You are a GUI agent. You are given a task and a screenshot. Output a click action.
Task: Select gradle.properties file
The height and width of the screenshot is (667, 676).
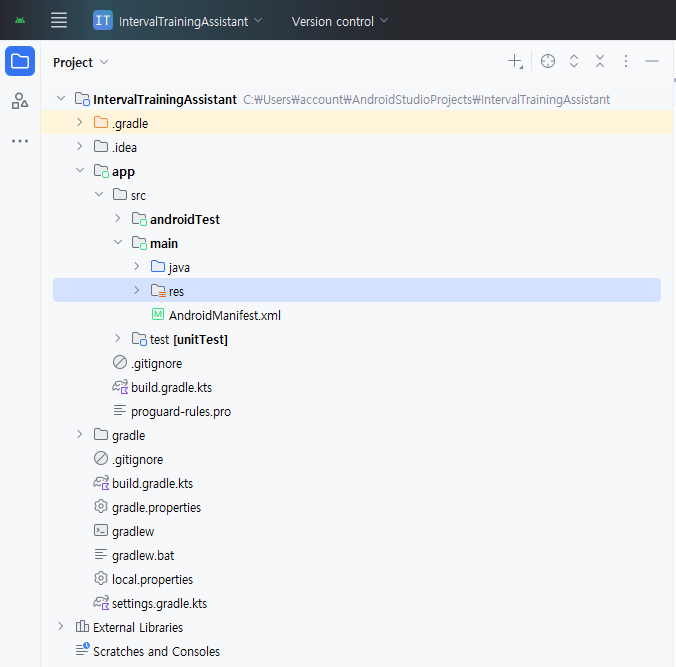pyautogui.click(x=156, y=508)
